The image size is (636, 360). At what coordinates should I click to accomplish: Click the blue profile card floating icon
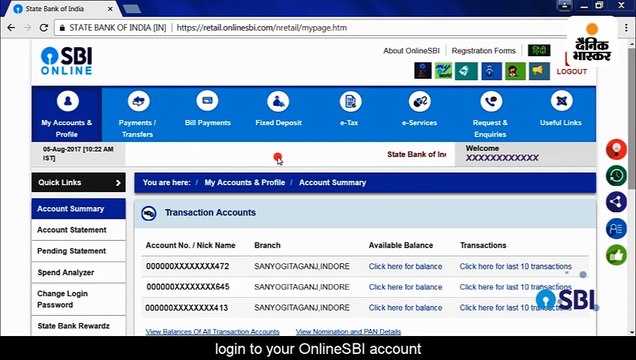pyautogui.click(x=616, y=229)
